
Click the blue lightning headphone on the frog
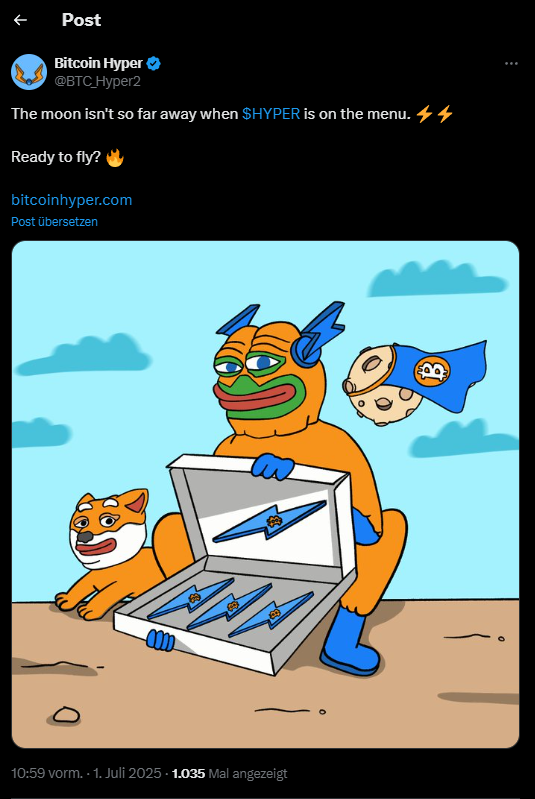[316, 335]
